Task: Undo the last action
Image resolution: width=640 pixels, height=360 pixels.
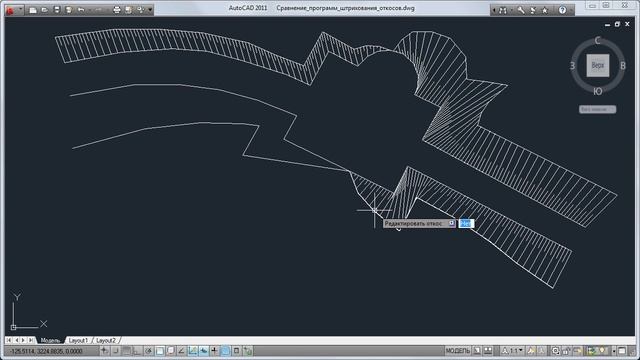Action: (81, 10)
